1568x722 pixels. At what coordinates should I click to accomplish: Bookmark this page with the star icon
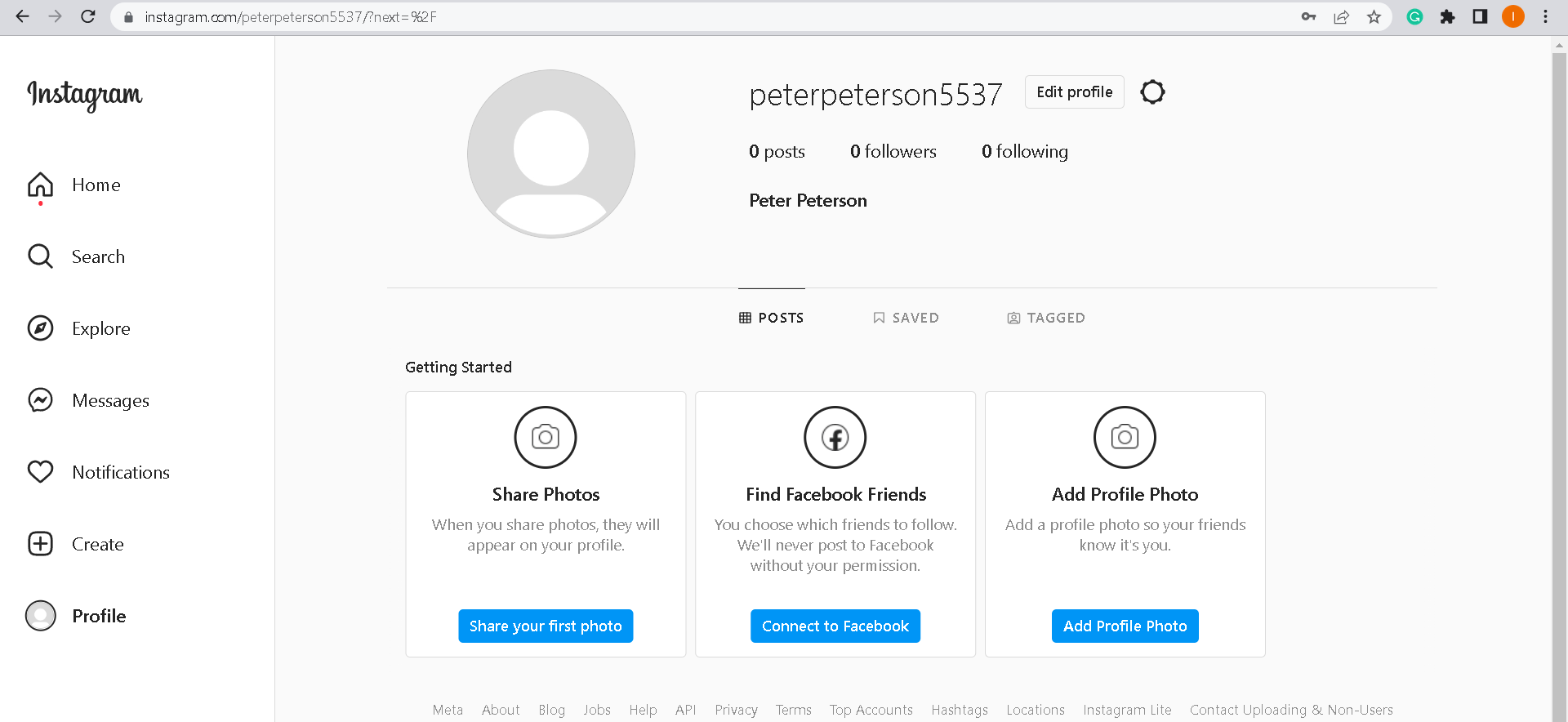(x=1374, y=17)
